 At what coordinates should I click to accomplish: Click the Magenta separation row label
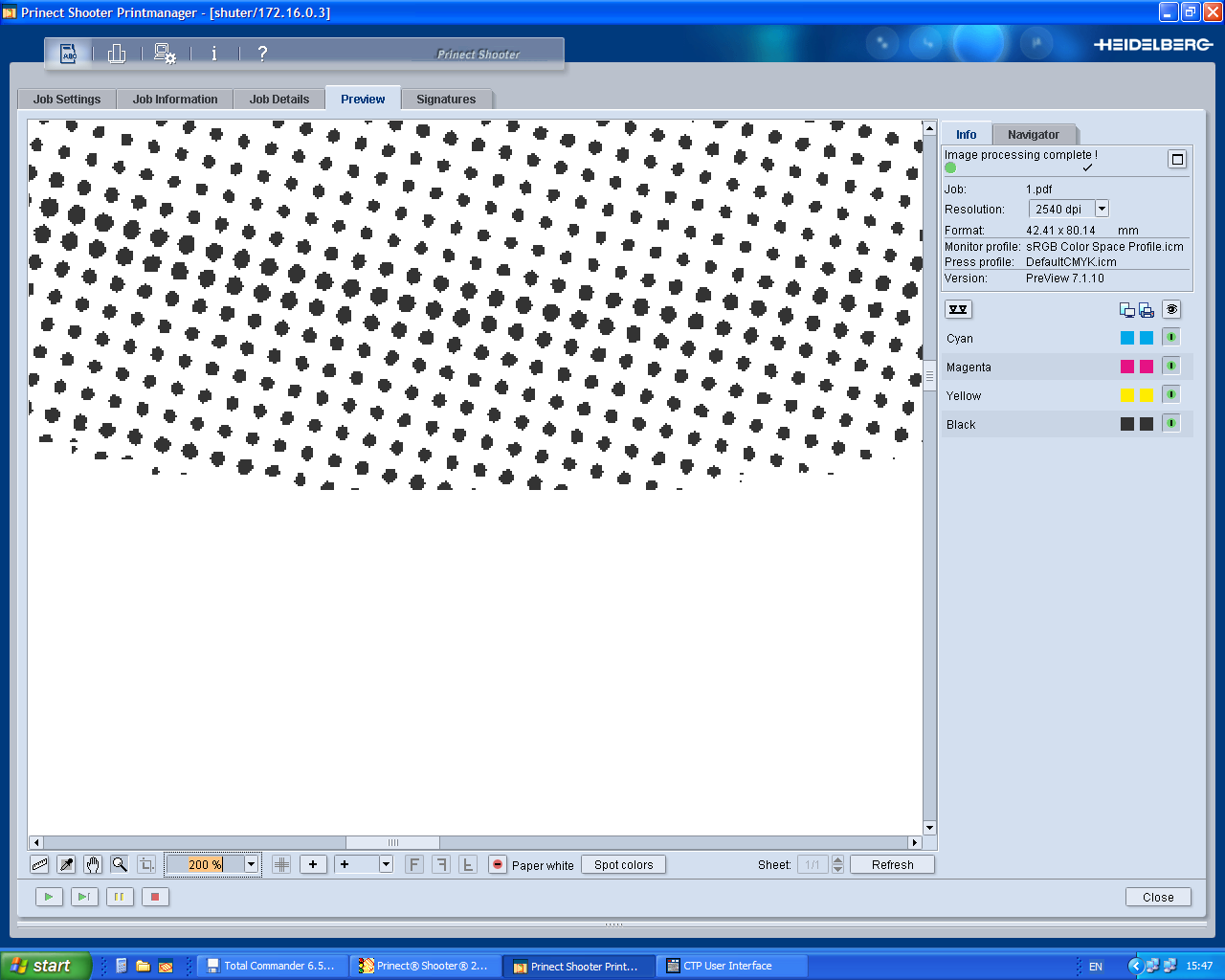pyautogui.click(x=969, y=367)
